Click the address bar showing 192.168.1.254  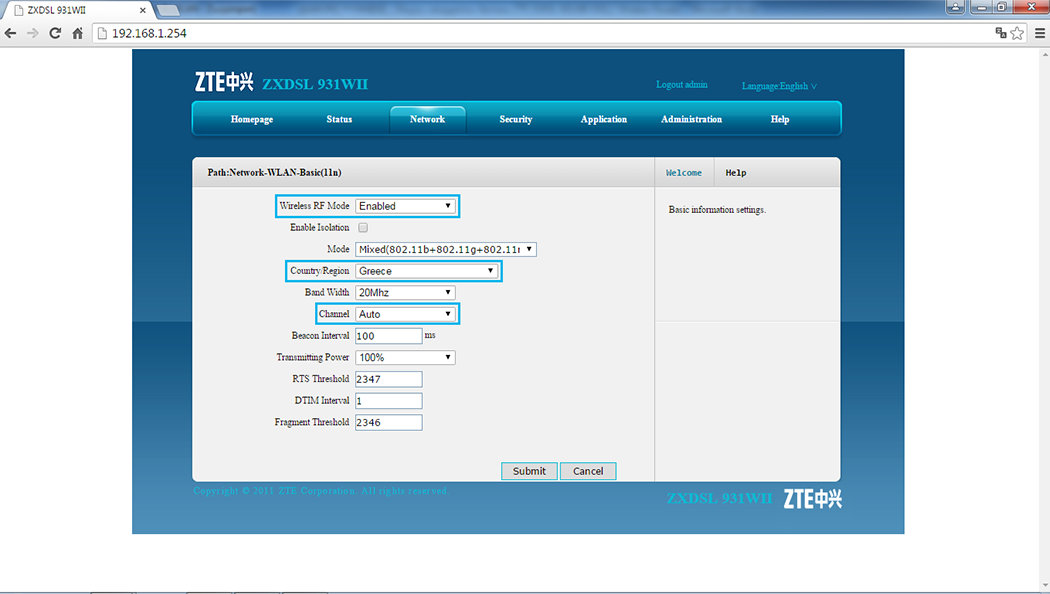[x=542, y=33]
